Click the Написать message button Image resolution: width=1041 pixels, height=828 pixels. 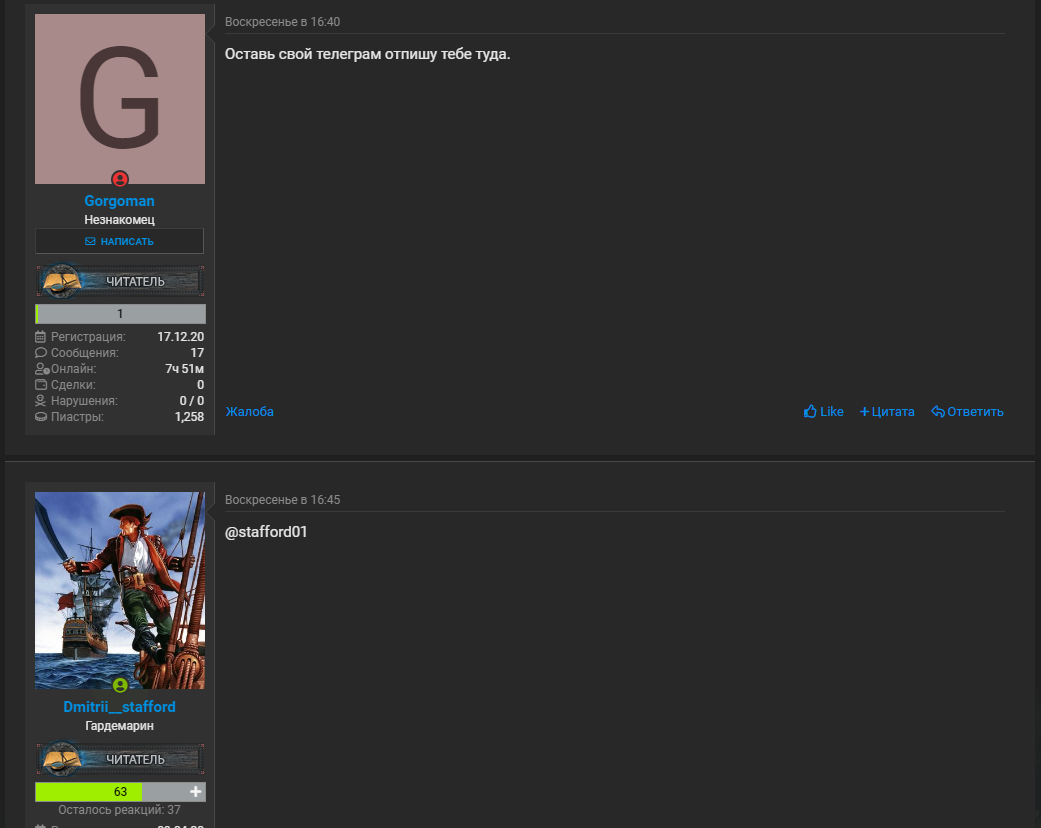120,241
